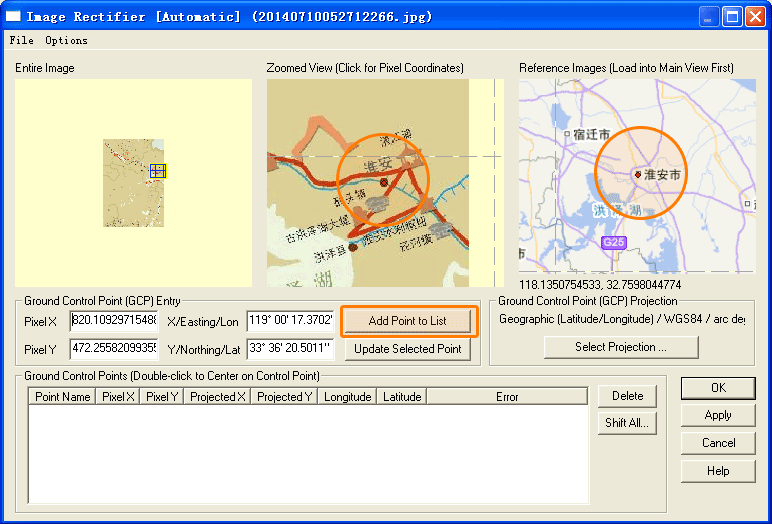The width and height of the screenshot is (772, 524).
Task: Click the Shift All button
Action: tap(627, 423)
